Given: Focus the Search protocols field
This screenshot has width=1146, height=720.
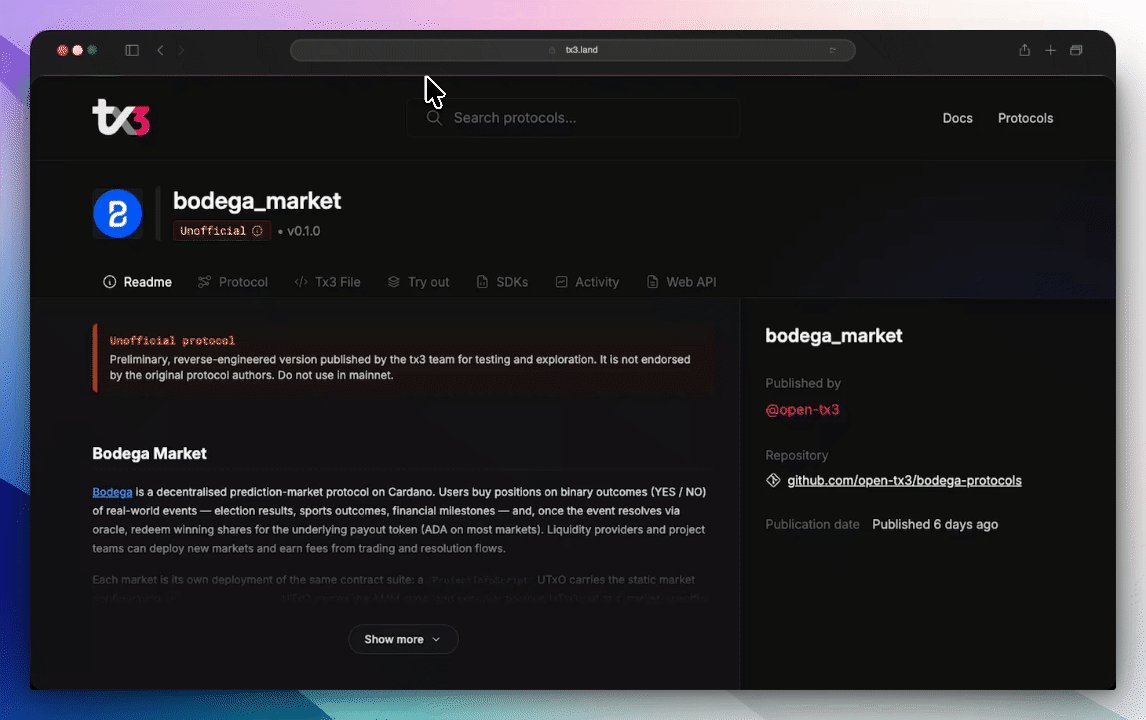Looking at the screenshot, I should pyautogui.click(x=573, y=118).
